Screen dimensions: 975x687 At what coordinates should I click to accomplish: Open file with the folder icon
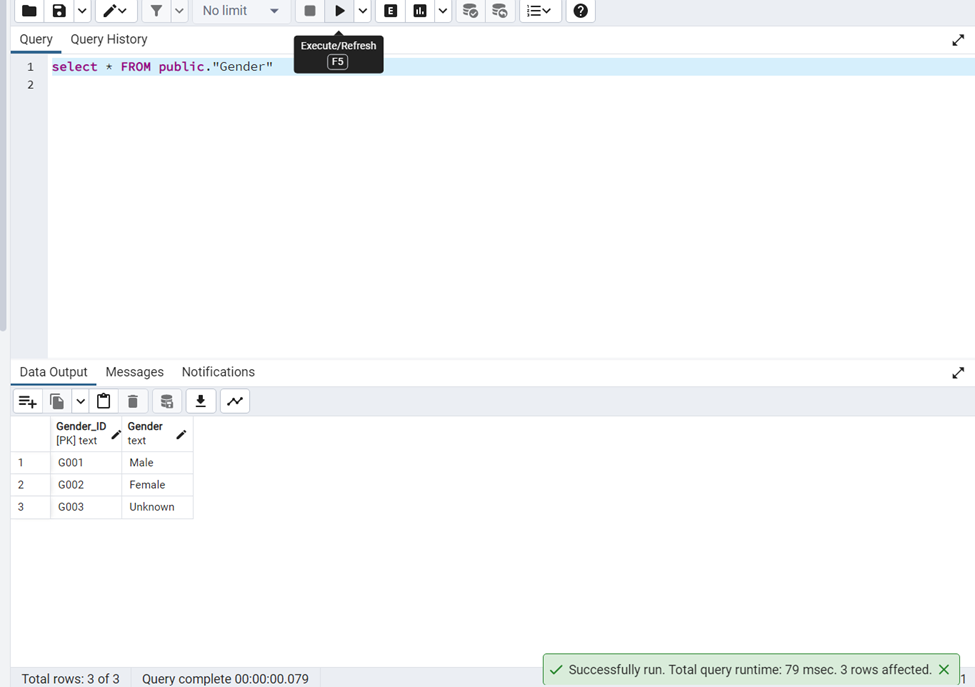click(29, 11)
